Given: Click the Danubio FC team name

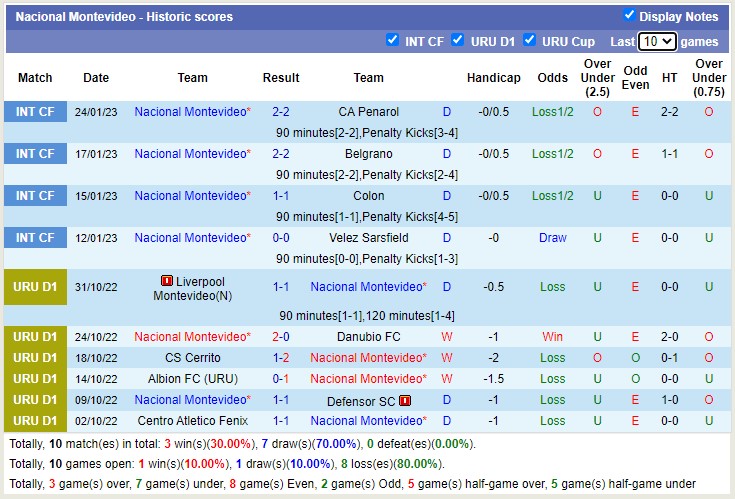Looking at the screenshot, I should pos(368,337).
